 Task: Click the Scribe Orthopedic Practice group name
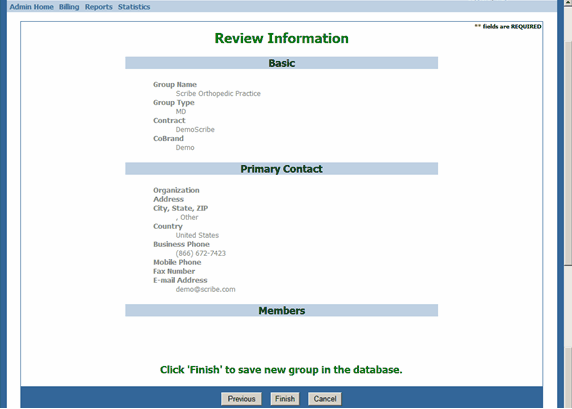218,93
